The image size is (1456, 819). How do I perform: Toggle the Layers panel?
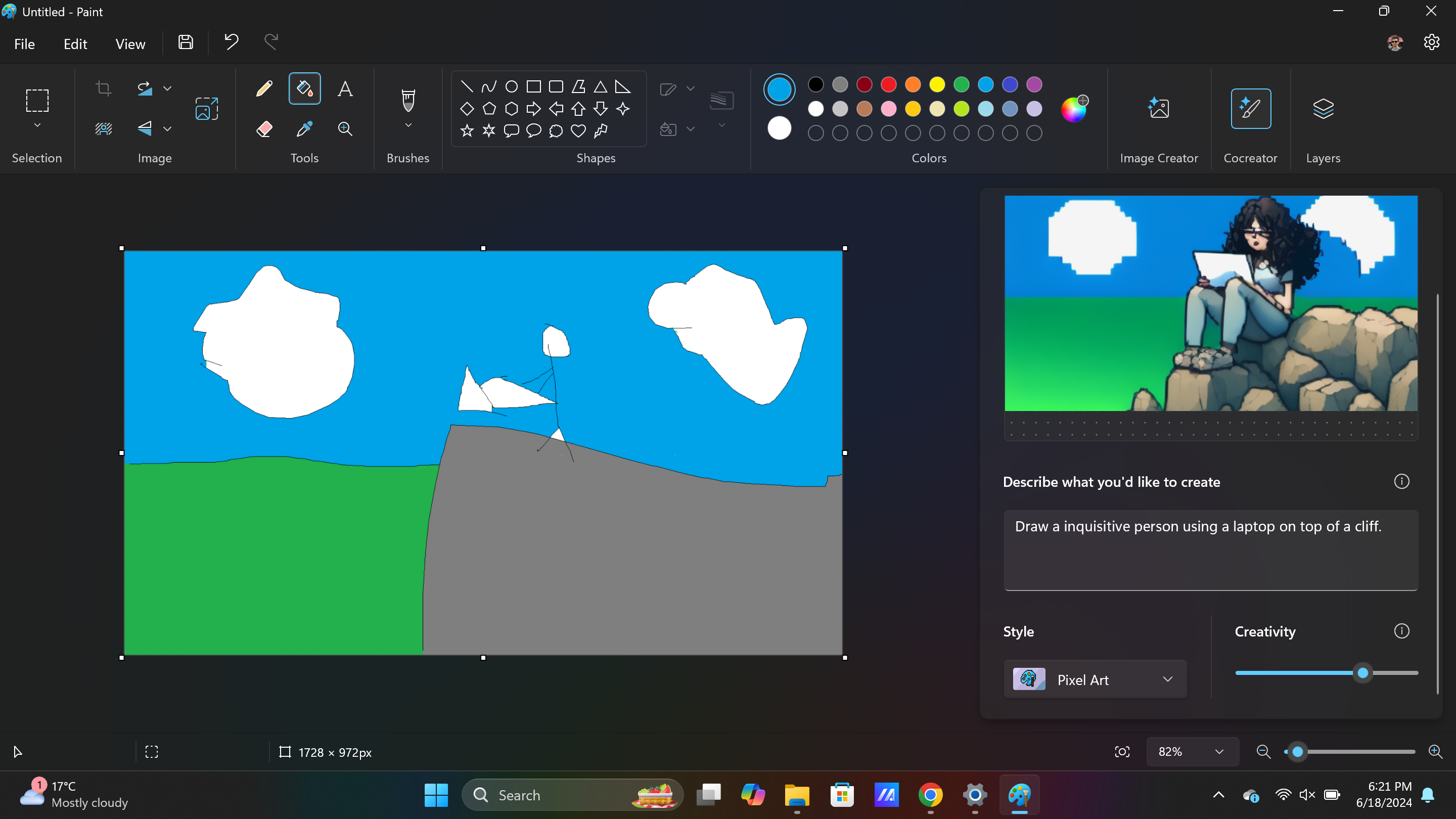pos(1323,109)
